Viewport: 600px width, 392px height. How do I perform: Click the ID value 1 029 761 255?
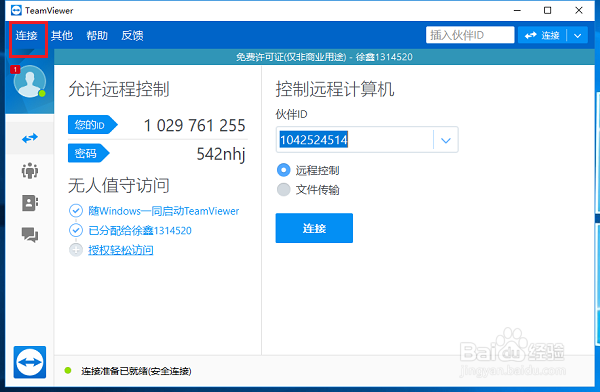(x=194, y=125)
